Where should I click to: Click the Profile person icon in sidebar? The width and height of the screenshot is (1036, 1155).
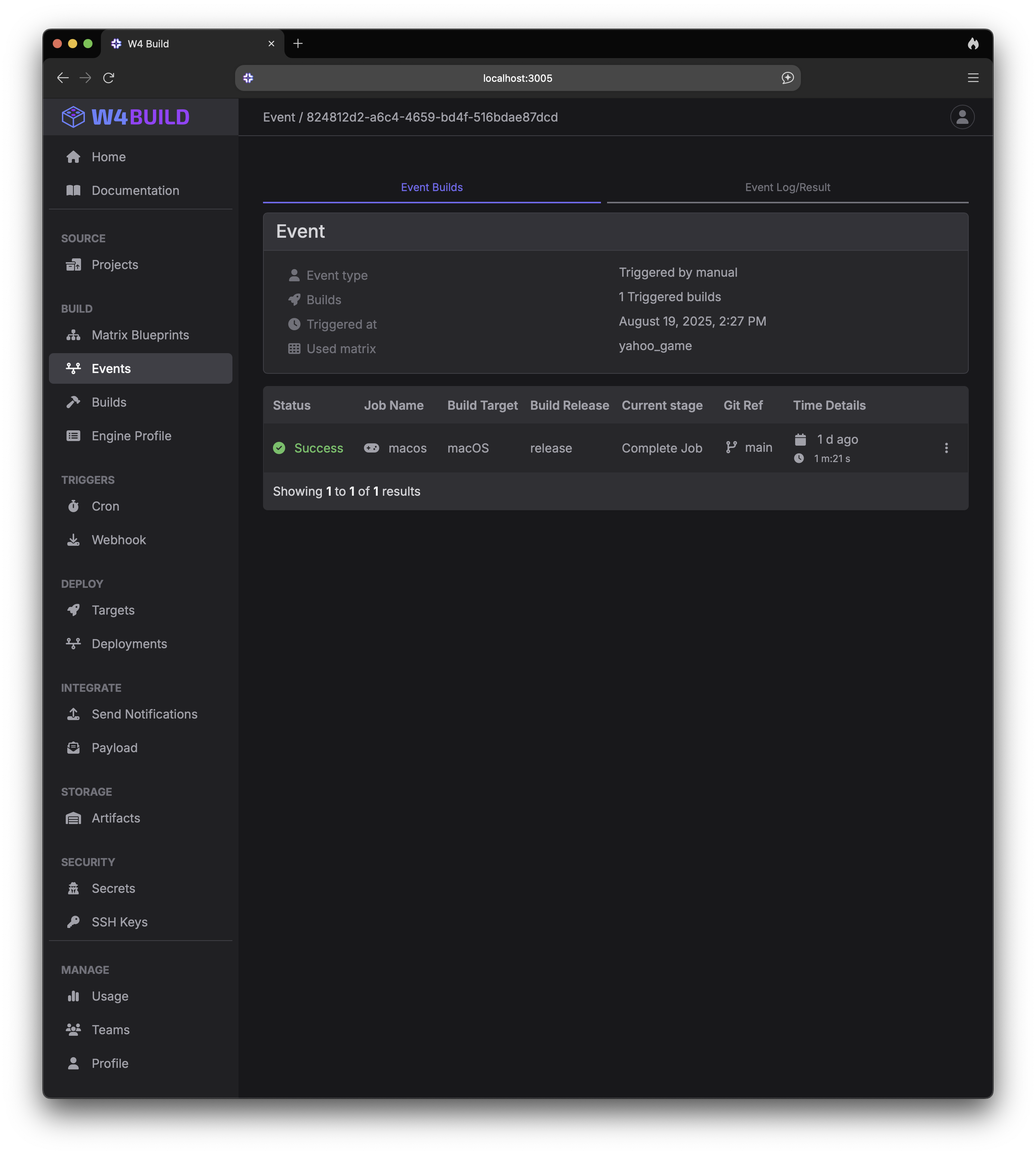tap(73, 1063)
